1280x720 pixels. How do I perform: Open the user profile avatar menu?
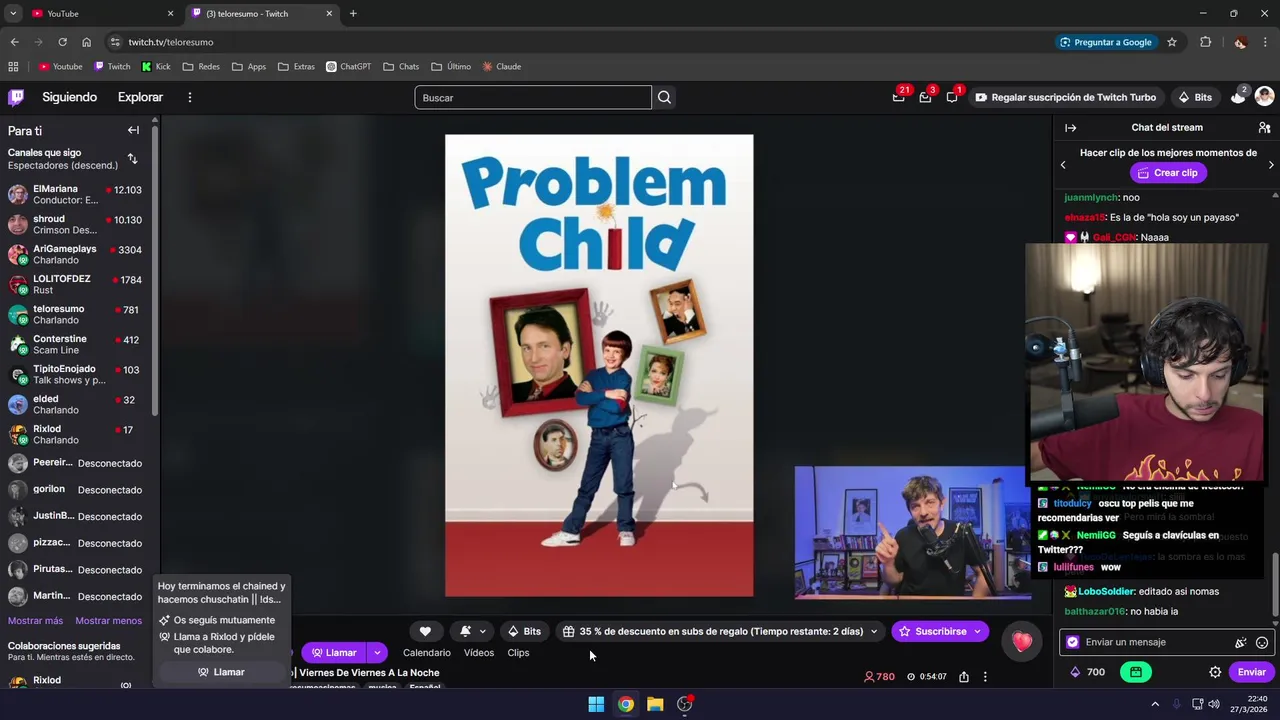(x=1264, y=97)
